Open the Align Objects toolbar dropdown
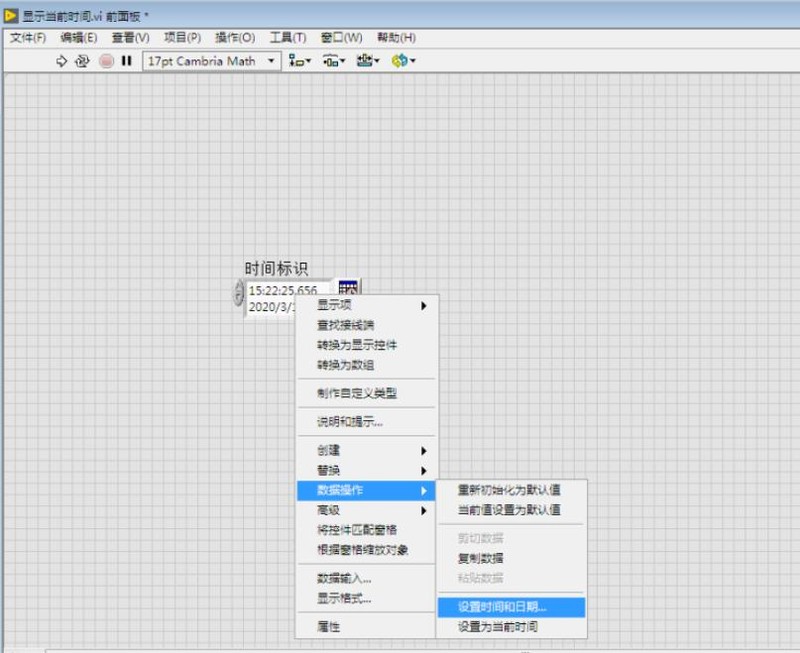Screen dimensions: 800x653 pyautogui.click(x=299, y=61)
